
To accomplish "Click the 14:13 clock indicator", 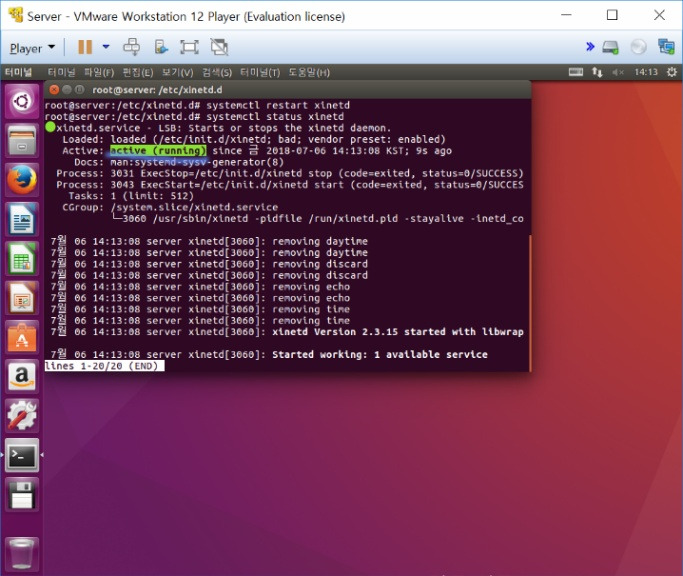I will 646,72.
